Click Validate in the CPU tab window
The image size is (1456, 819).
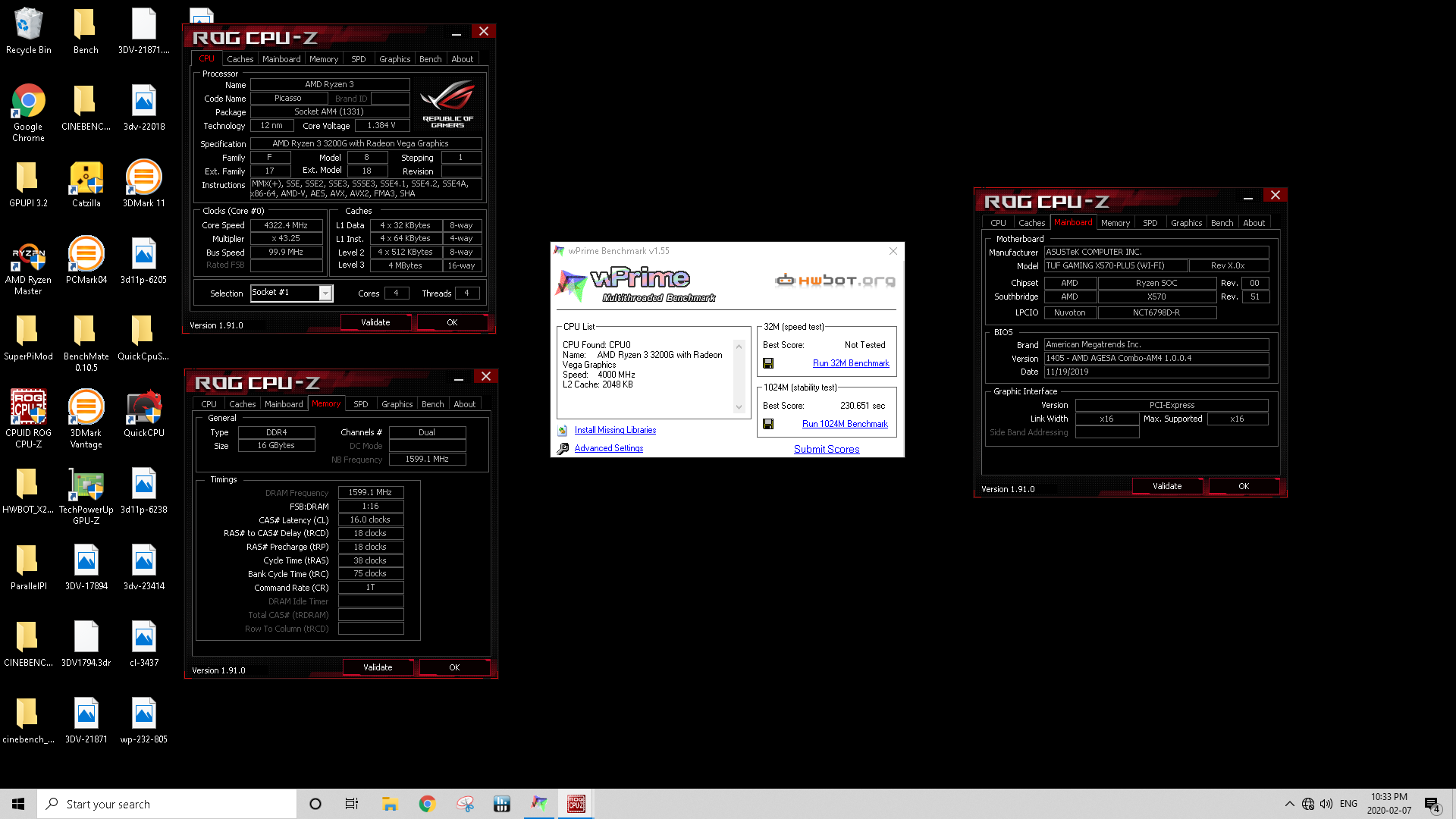pyautogui.click(x=375, y=322)
